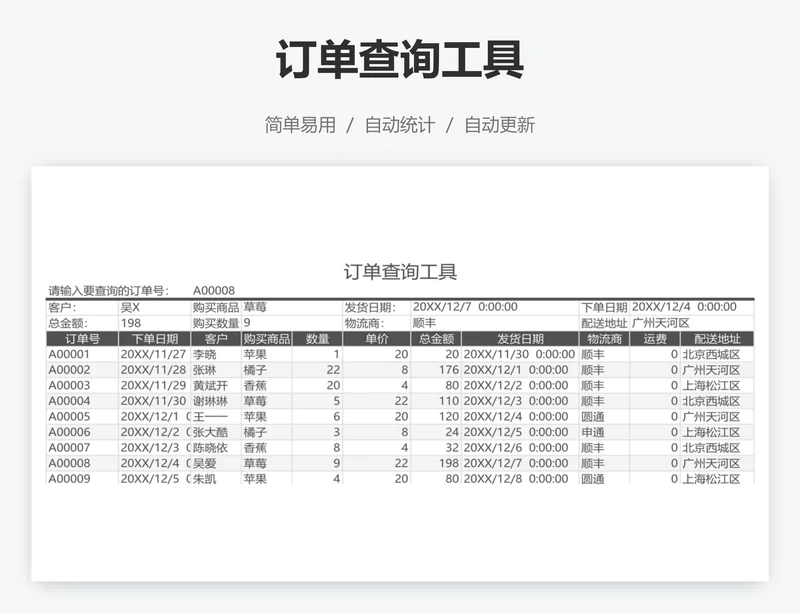Click the 总金额 column header in table

point(436,339)
